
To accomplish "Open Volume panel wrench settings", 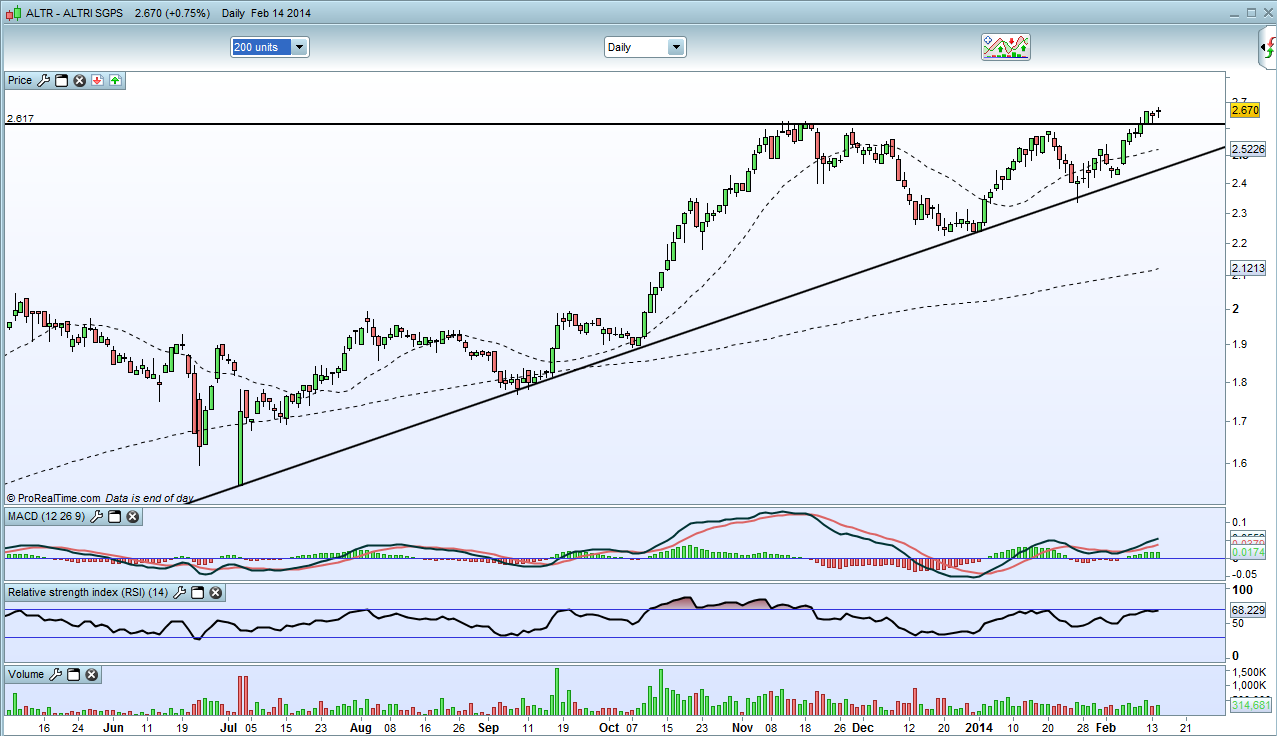I will point(56,675).
